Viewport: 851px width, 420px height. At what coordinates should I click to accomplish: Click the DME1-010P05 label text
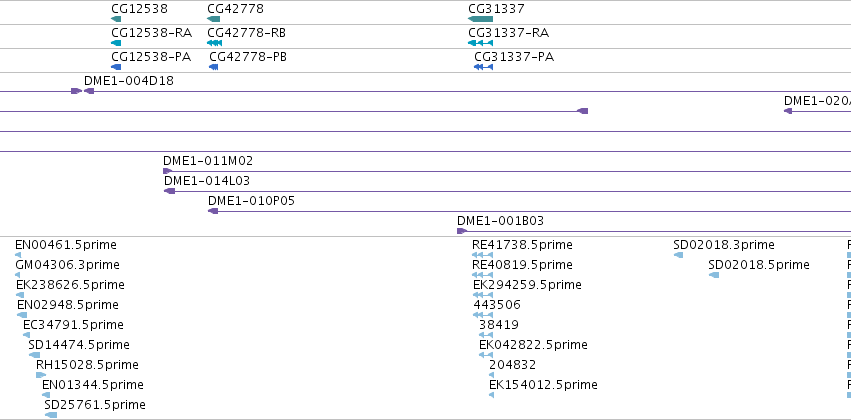pyautogui.click(x=251, y=201)
